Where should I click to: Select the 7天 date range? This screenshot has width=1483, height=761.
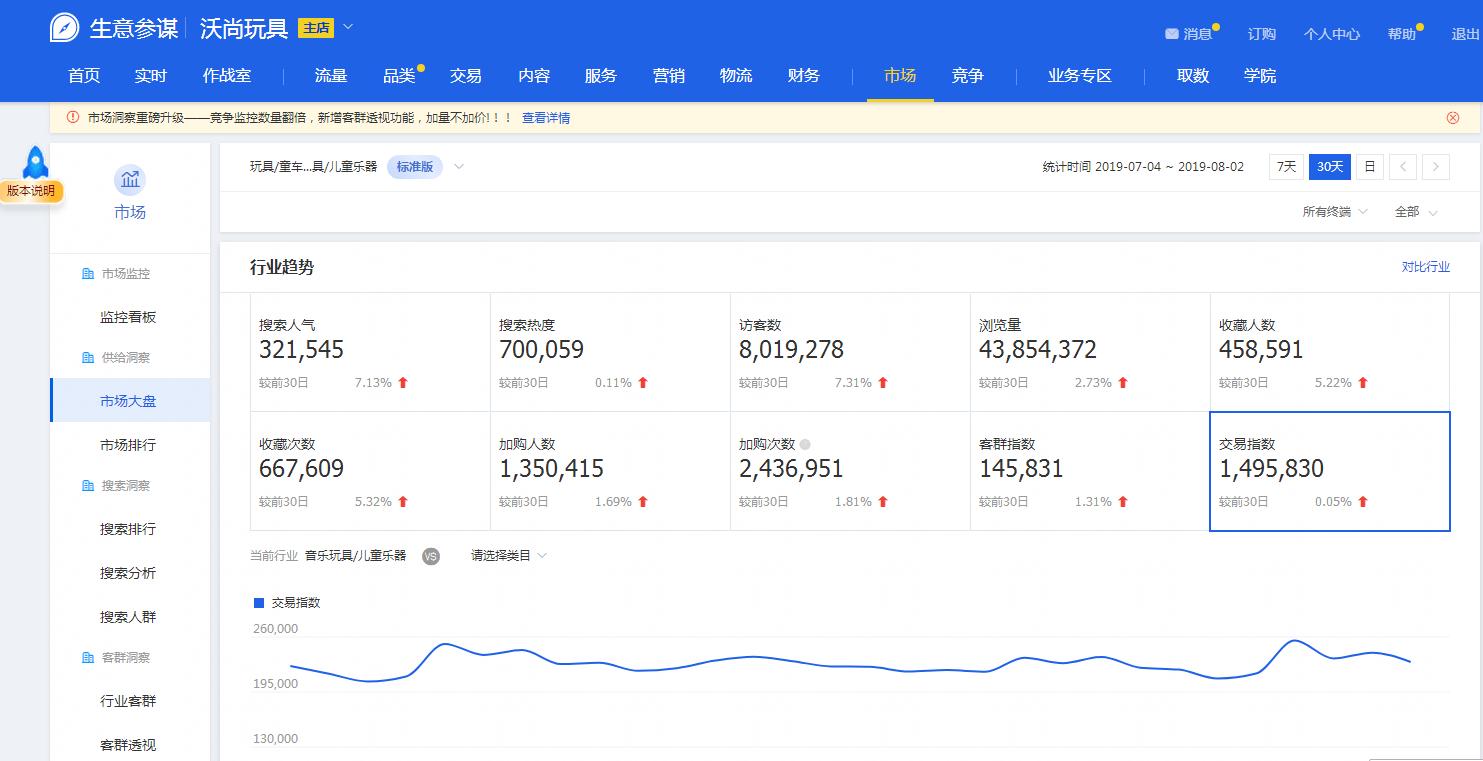[x=1286, y=167]
